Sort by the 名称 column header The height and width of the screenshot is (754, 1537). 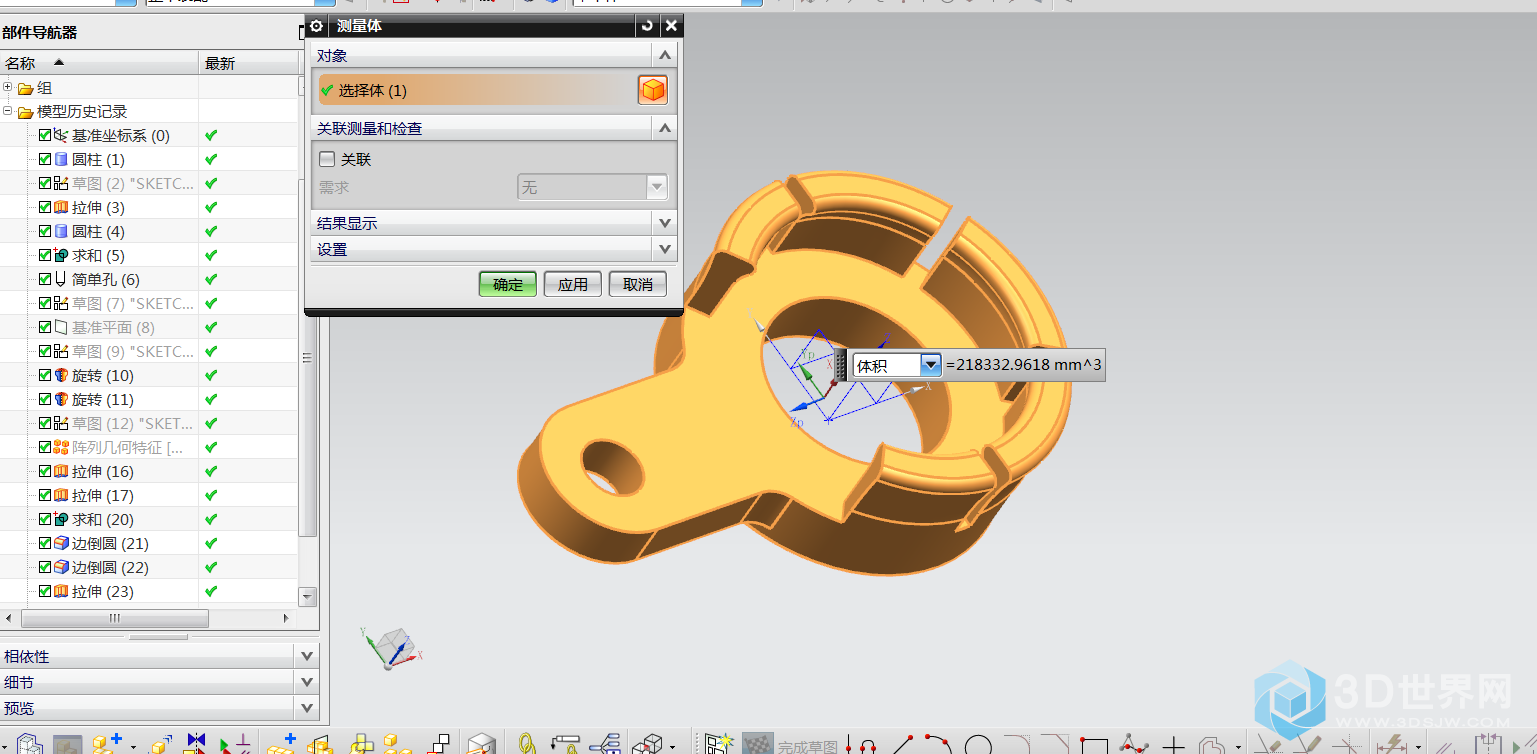pos(99,63)
